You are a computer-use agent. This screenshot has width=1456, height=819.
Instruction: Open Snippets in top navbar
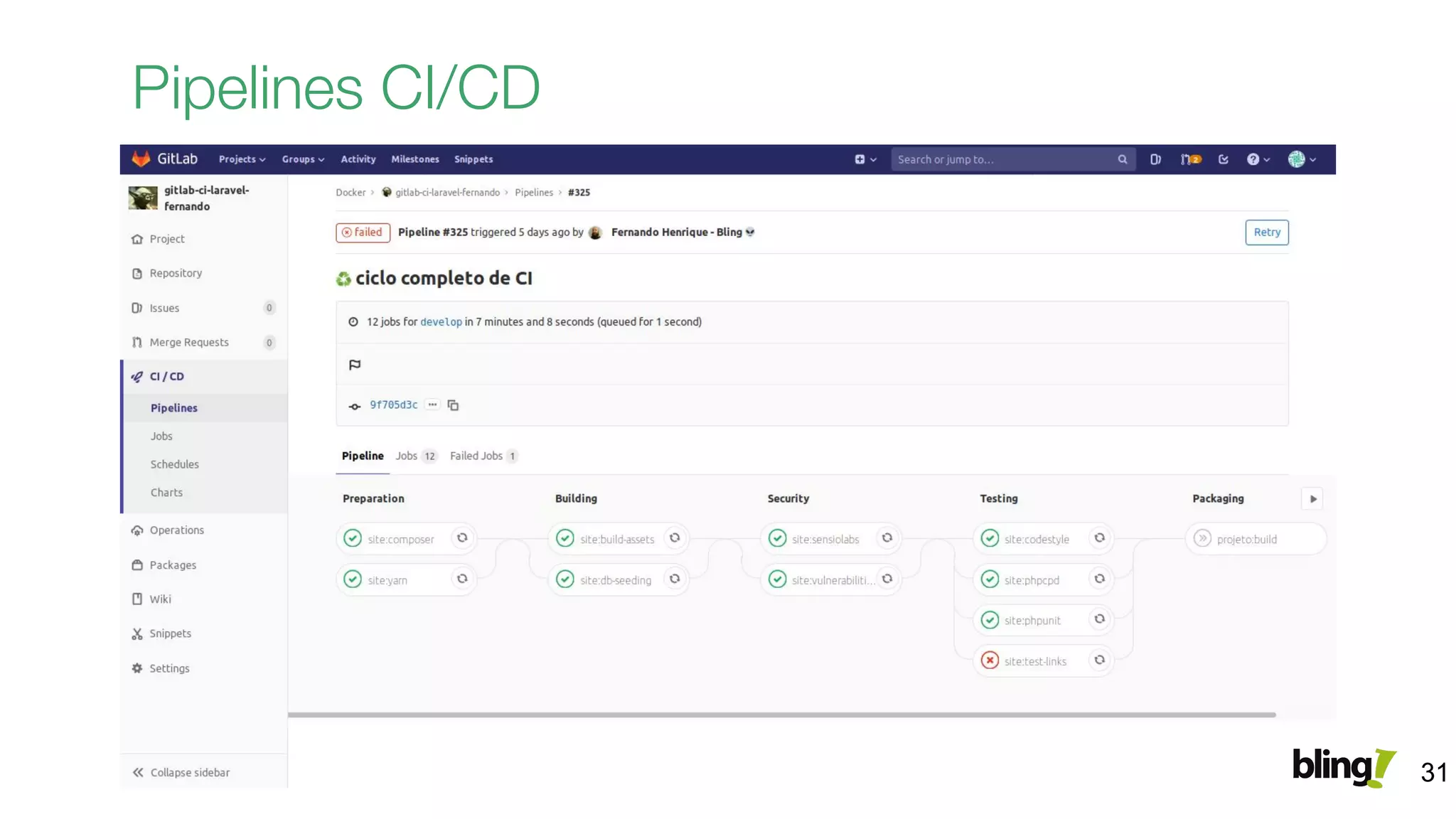(473, 159)
